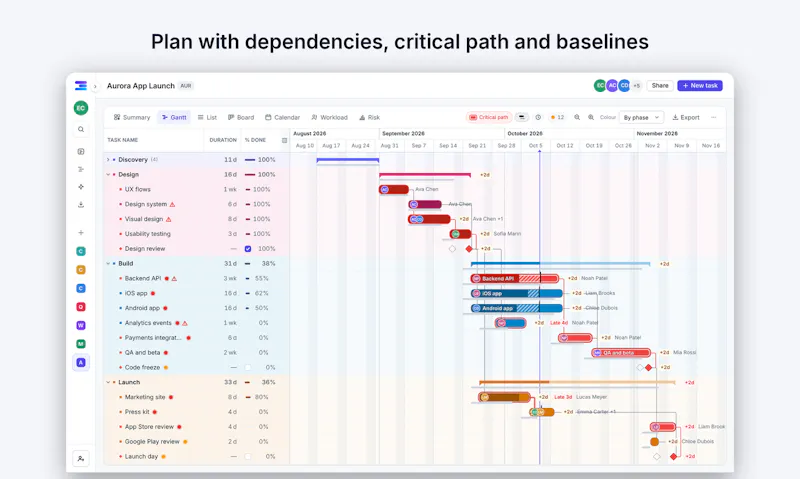Open the red Q workspace icon
This screenshot has width=800, height=479.
pos(81,307)
